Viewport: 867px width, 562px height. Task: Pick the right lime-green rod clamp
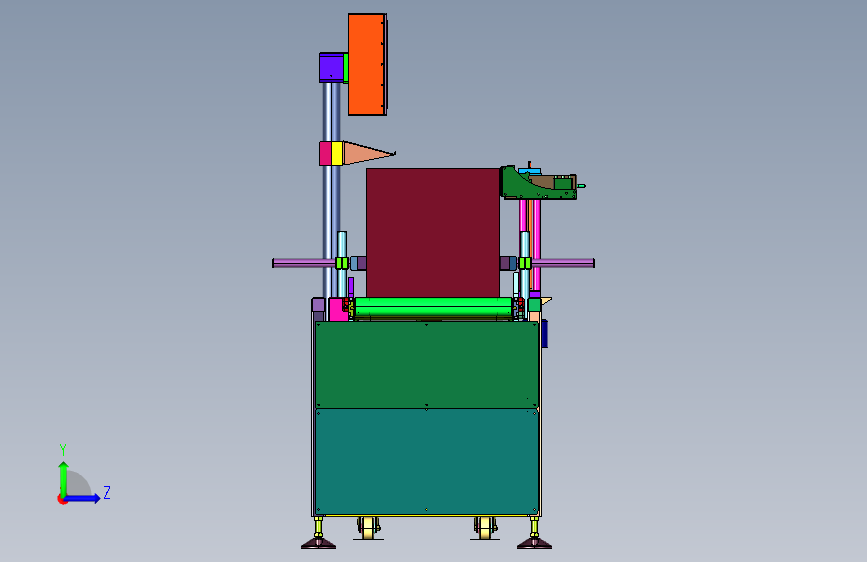(x=525, y=263)
